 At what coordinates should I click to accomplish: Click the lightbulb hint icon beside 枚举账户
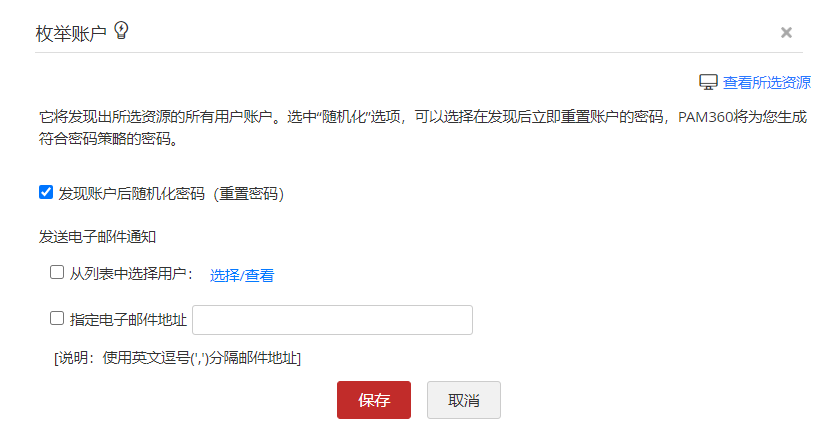[x=121, y=31]
